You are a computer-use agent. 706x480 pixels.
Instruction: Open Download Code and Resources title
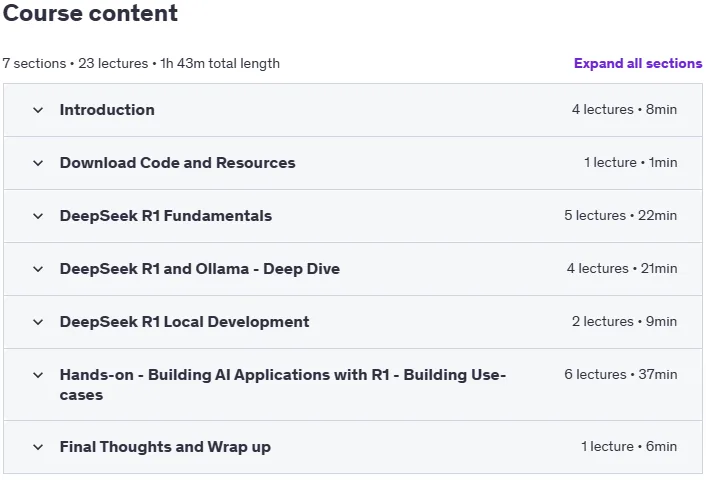[177, 163]
